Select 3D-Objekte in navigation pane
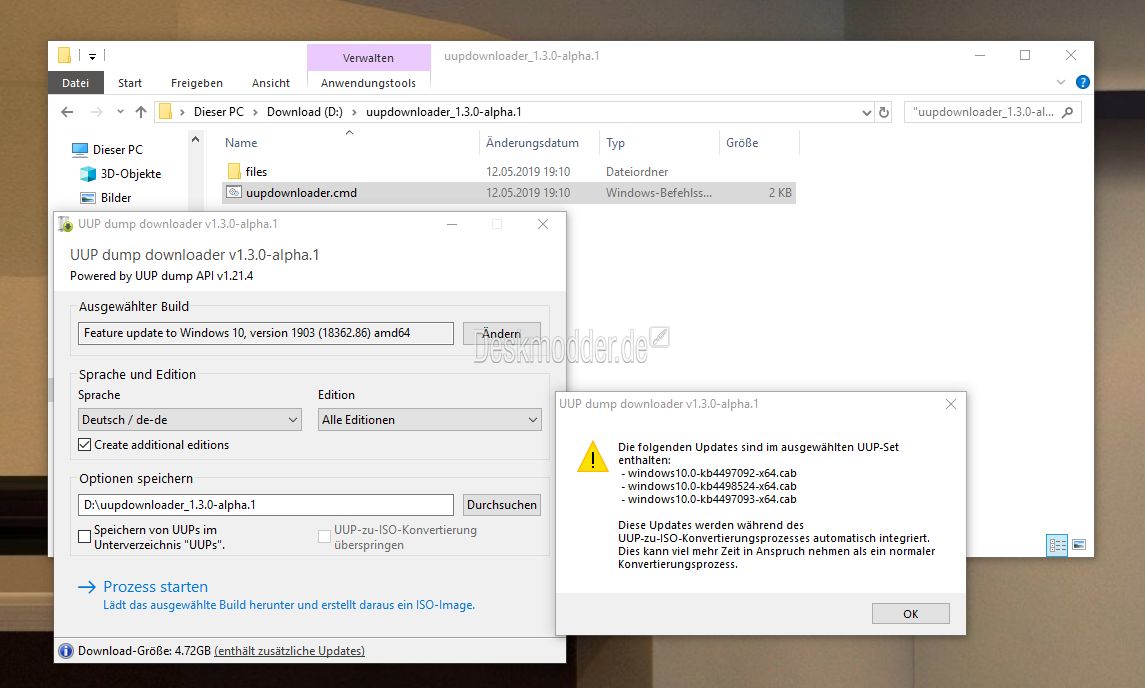The height and width of the screenshot is (688, 1145). tap(131, 174)
